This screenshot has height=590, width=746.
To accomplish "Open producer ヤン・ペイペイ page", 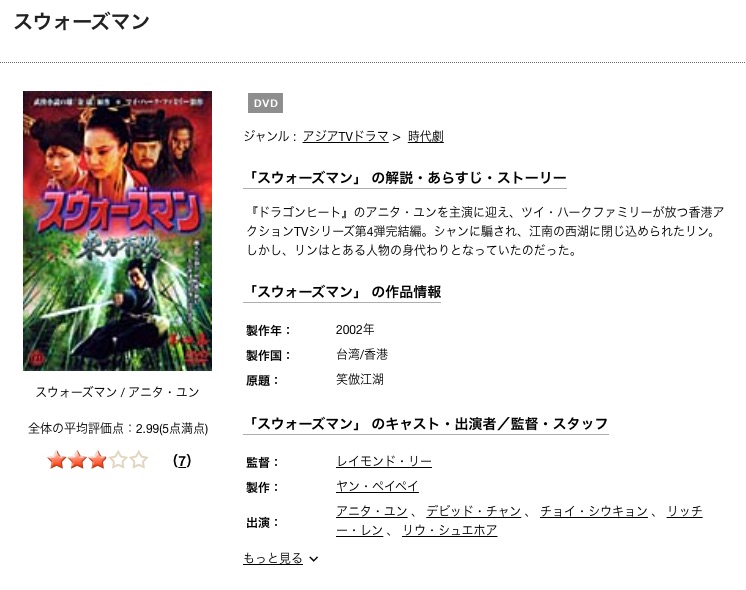I will click(x=377, y=486).
